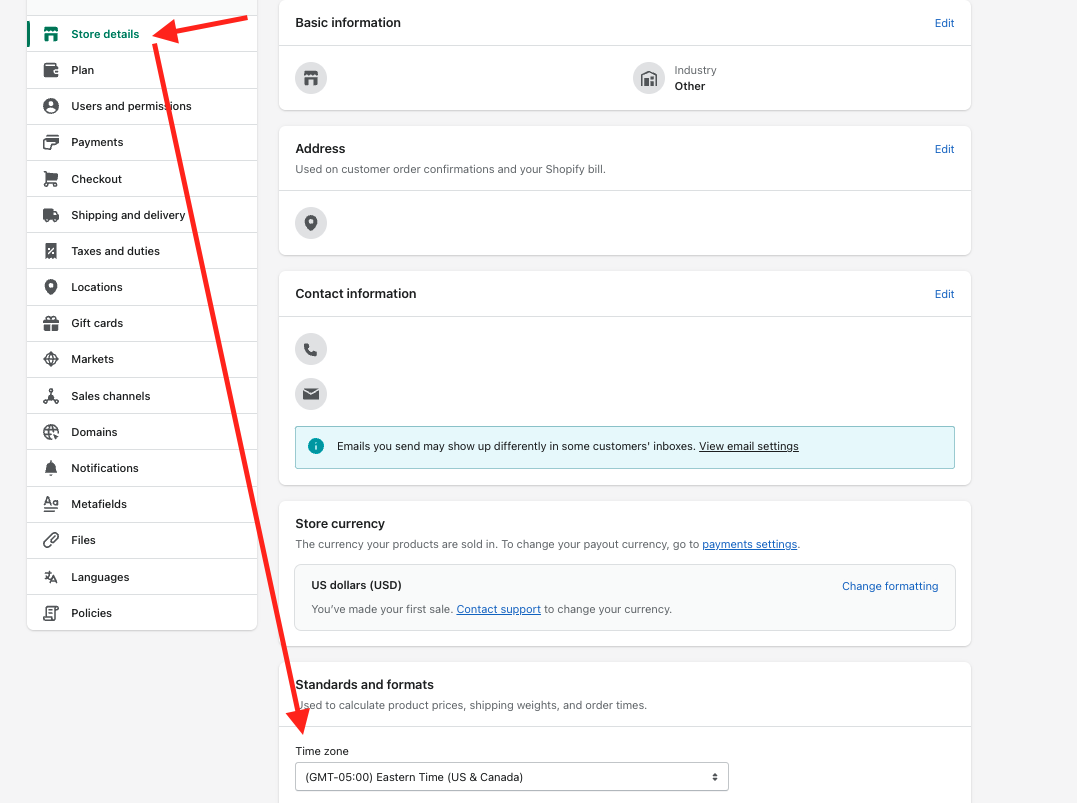Click the Address location pin icon
The width and height of the screenshot is (1077, 803).
pos(311,223)
